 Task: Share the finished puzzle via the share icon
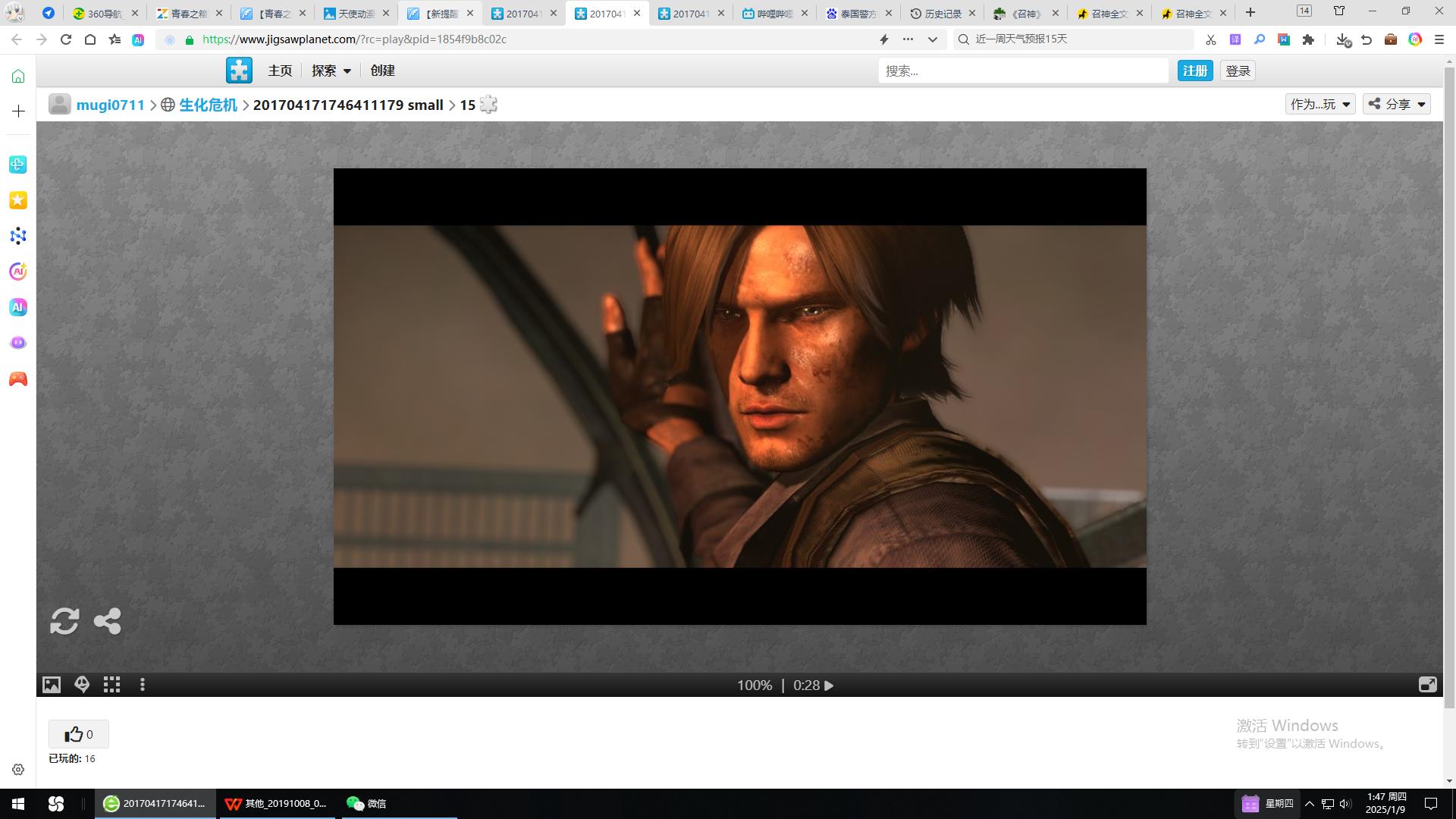pyautogui.click(x=108, y=621)
